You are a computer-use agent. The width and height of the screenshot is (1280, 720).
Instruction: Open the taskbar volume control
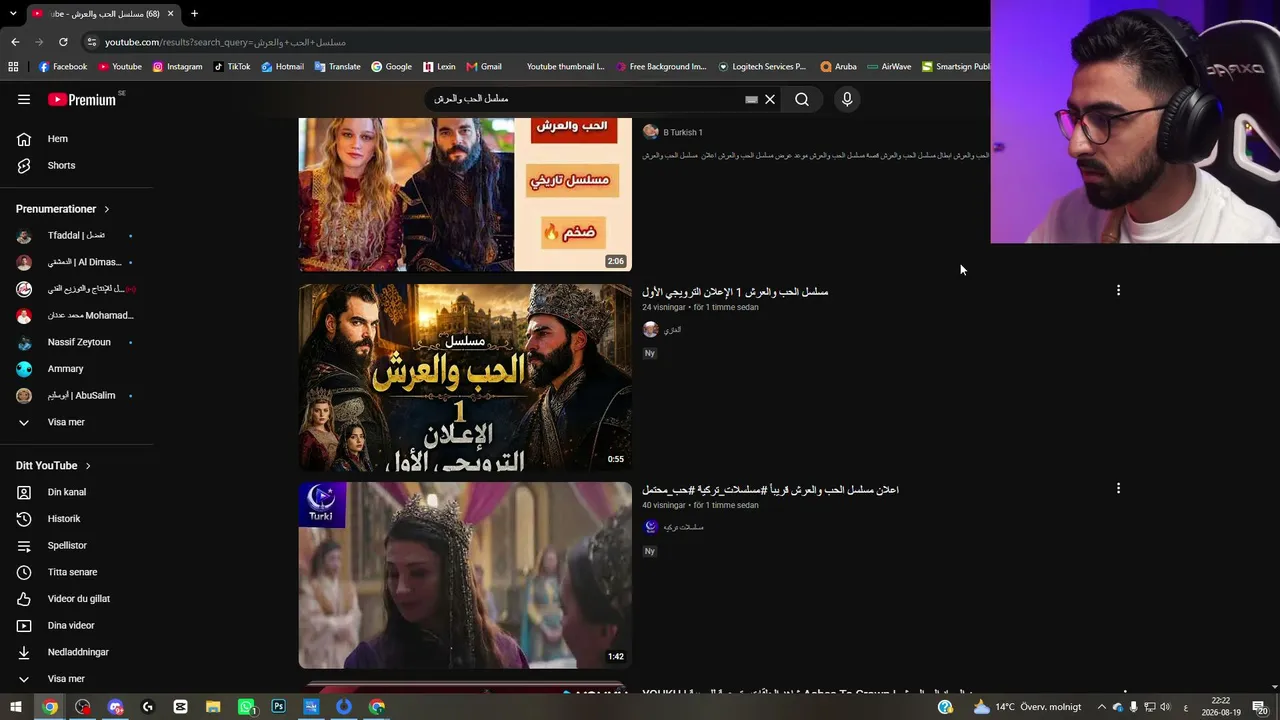click(x=1165, y=707)
